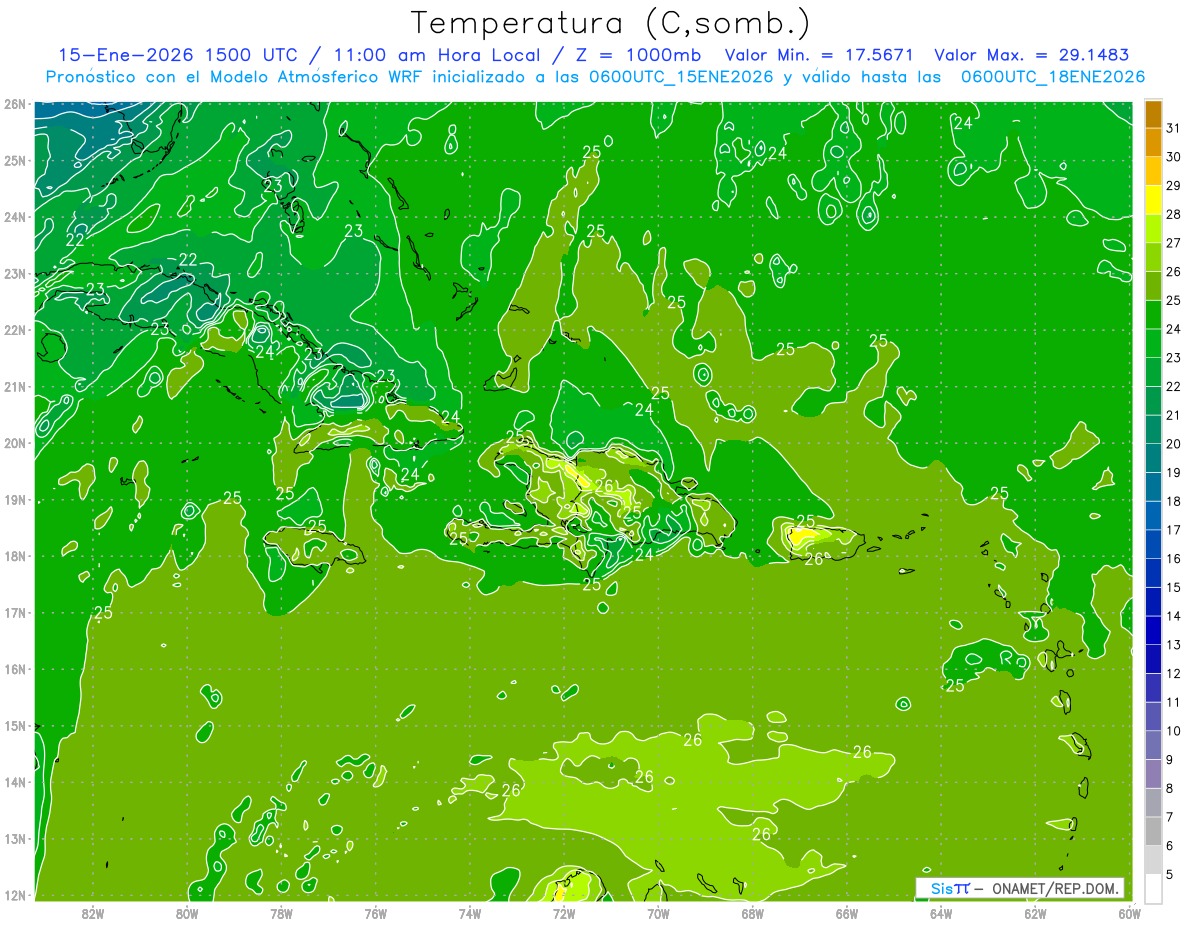1200x927 pixels.
Task: Pick the orange legend swatch between 30 and 31
Action: tap(1153, 142)
